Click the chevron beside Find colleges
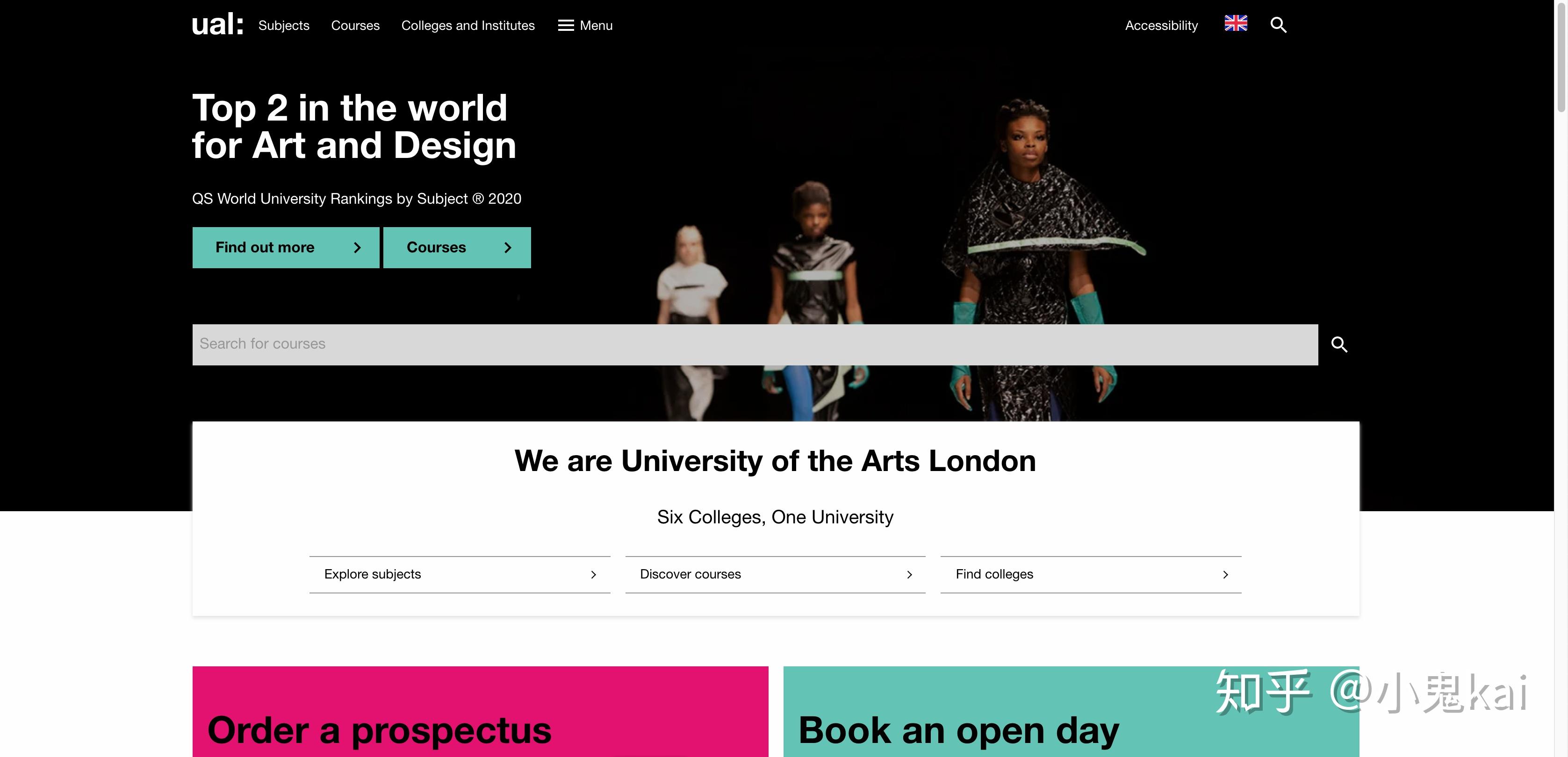The image size is (1568, 757). tap(1225, 574)
